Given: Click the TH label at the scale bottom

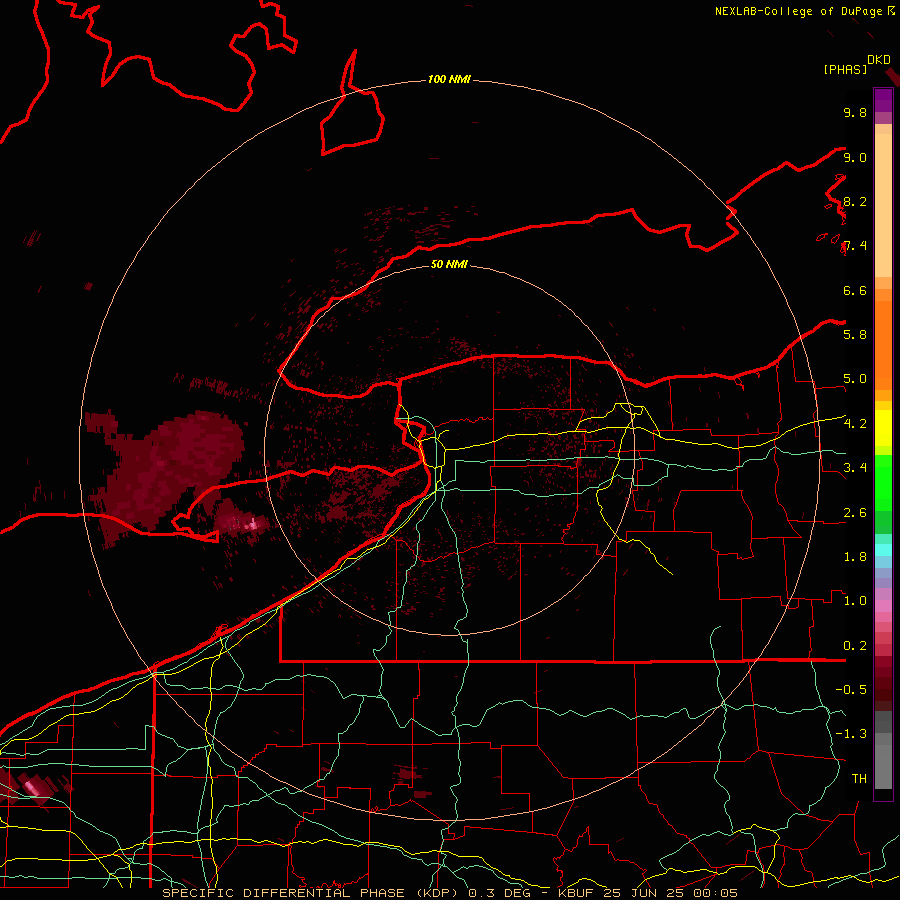Looking at the screenshot, I should 859,779.
